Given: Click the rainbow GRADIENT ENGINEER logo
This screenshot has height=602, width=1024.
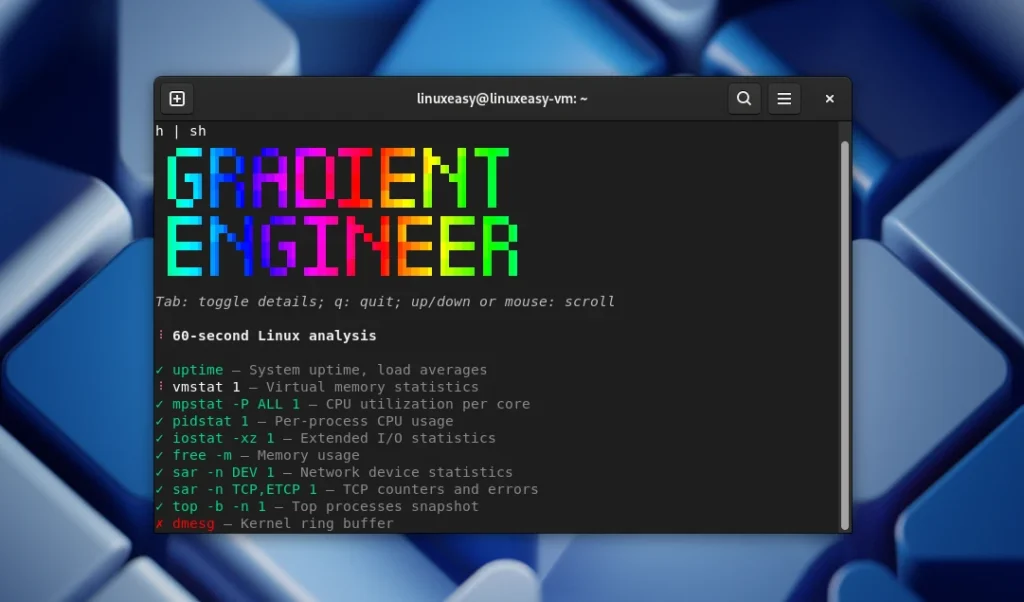Looking at the screenshot, I should tap(340, 208).
